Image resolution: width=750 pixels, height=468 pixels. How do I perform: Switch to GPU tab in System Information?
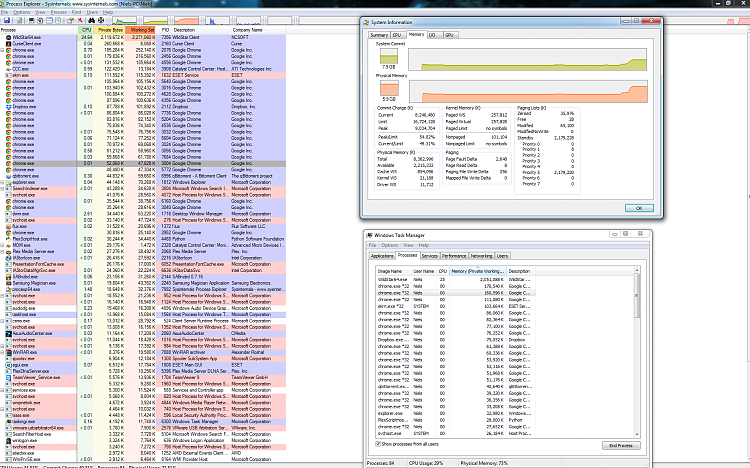click(x=449, y=35)
